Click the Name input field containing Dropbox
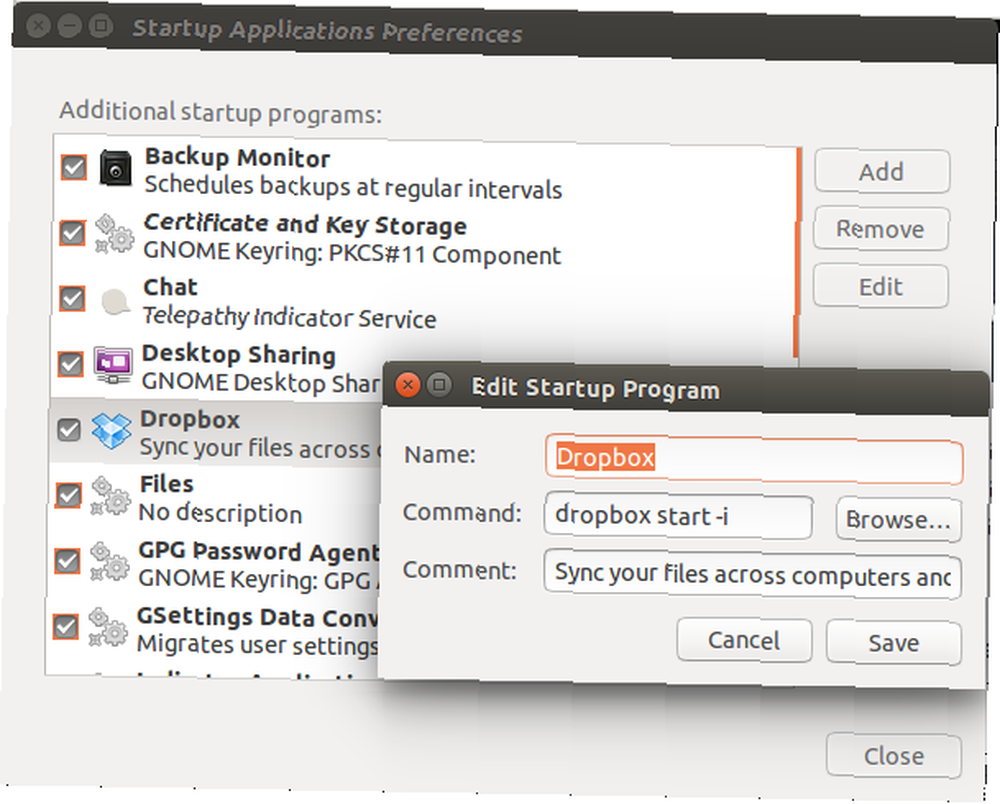1000x804 pixels. pos(754,459)
